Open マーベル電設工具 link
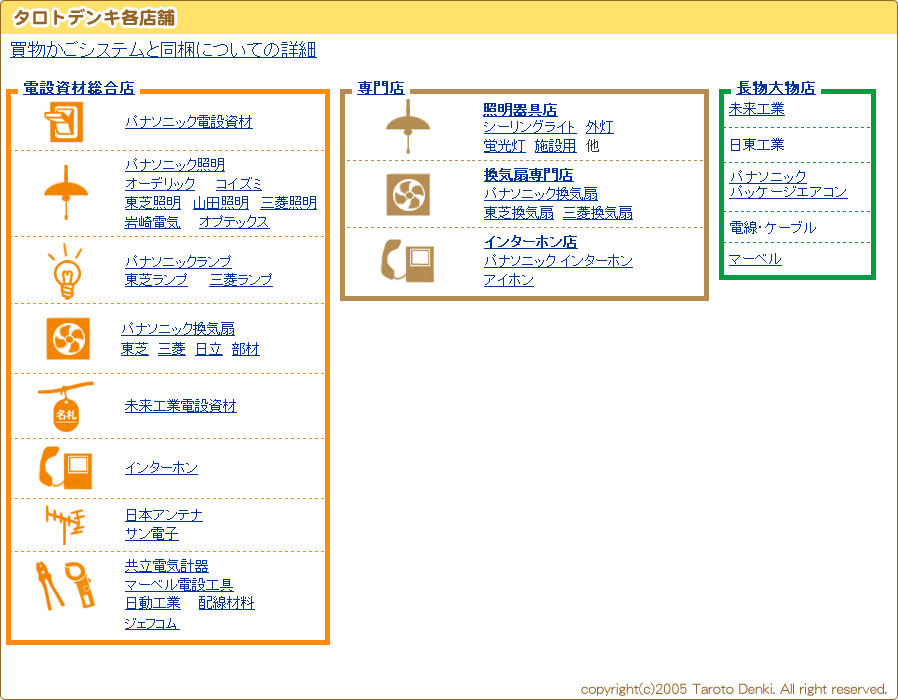The height and width of the screenshot is (700, 898). pos(179,585)
